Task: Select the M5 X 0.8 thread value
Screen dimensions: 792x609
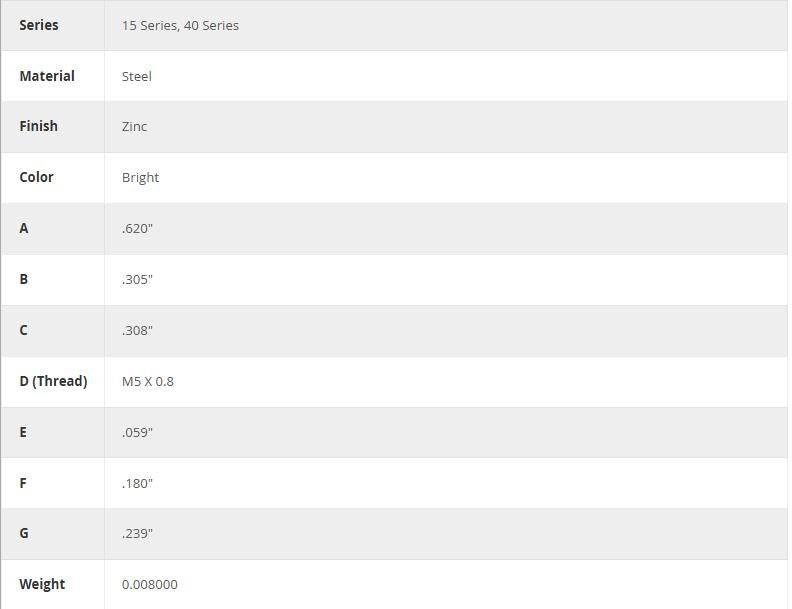Action: 148,381
